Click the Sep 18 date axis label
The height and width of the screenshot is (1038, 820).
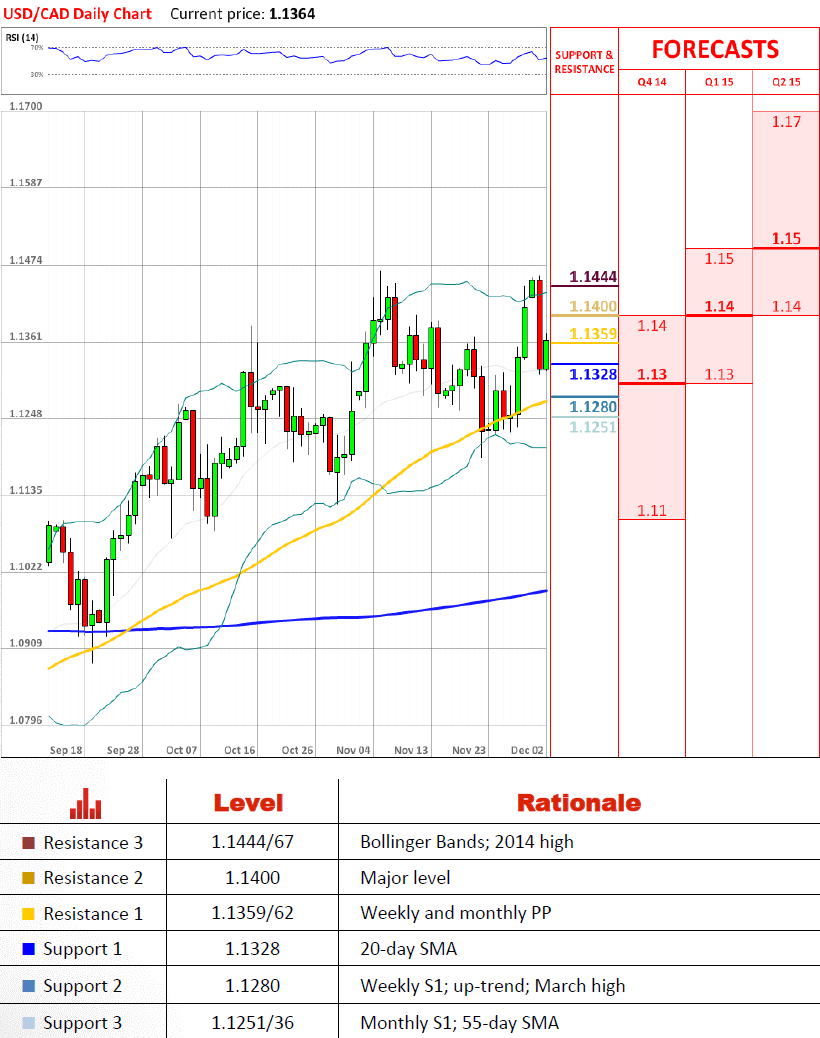click(66, 750)
